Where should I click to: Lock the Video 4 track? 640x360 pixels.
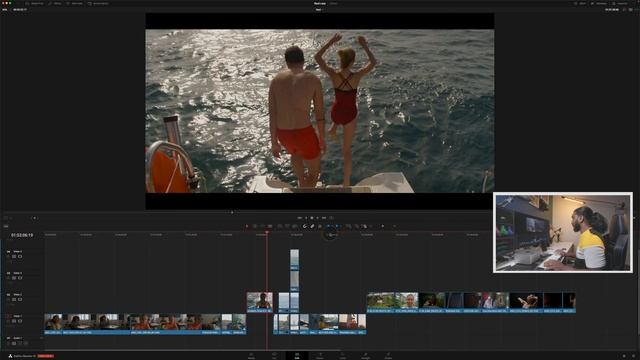[8, 256]
